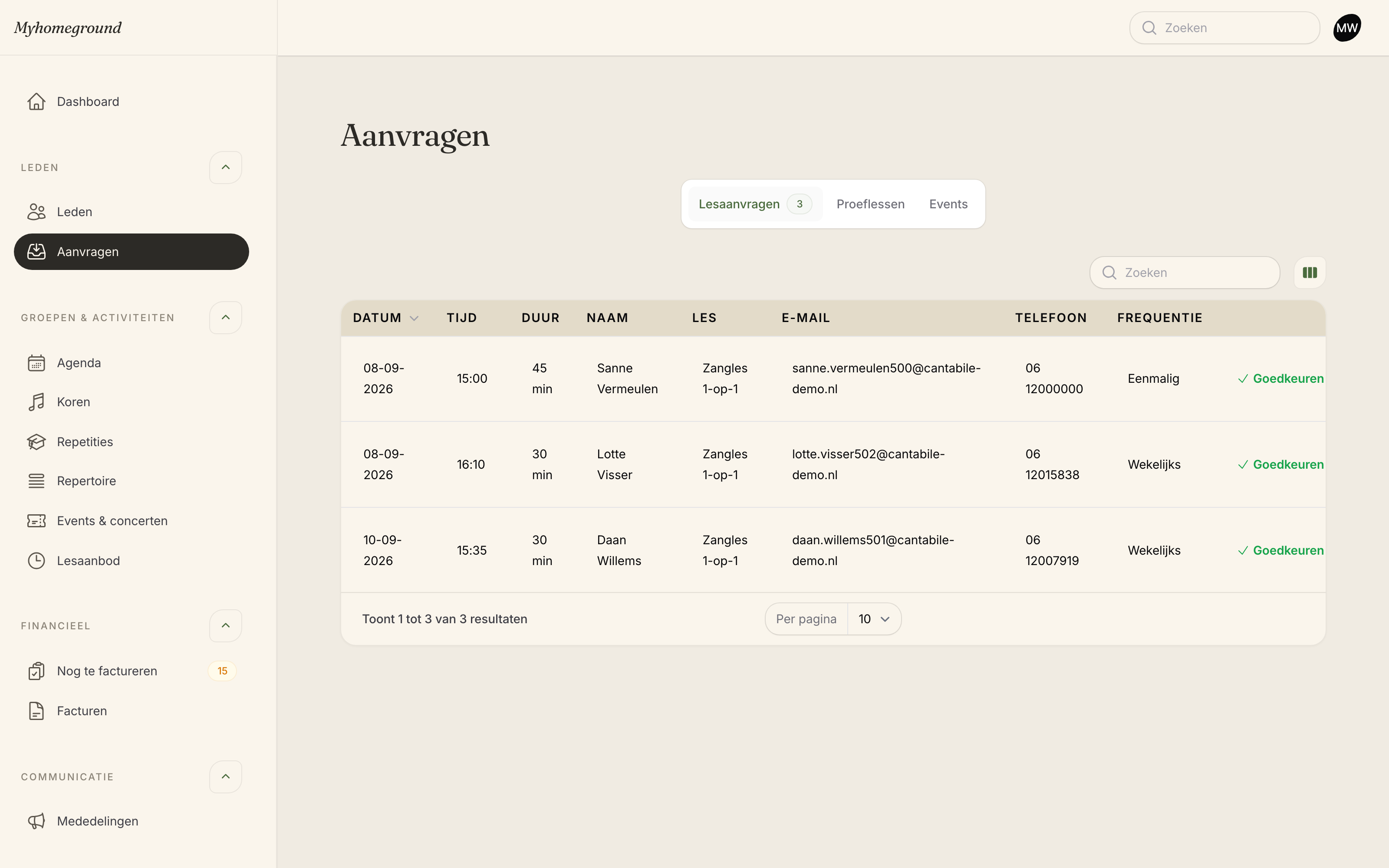Click the Leden people icon
The width and height of the screenshot is (1389, 868).
[x=36, y=212]
